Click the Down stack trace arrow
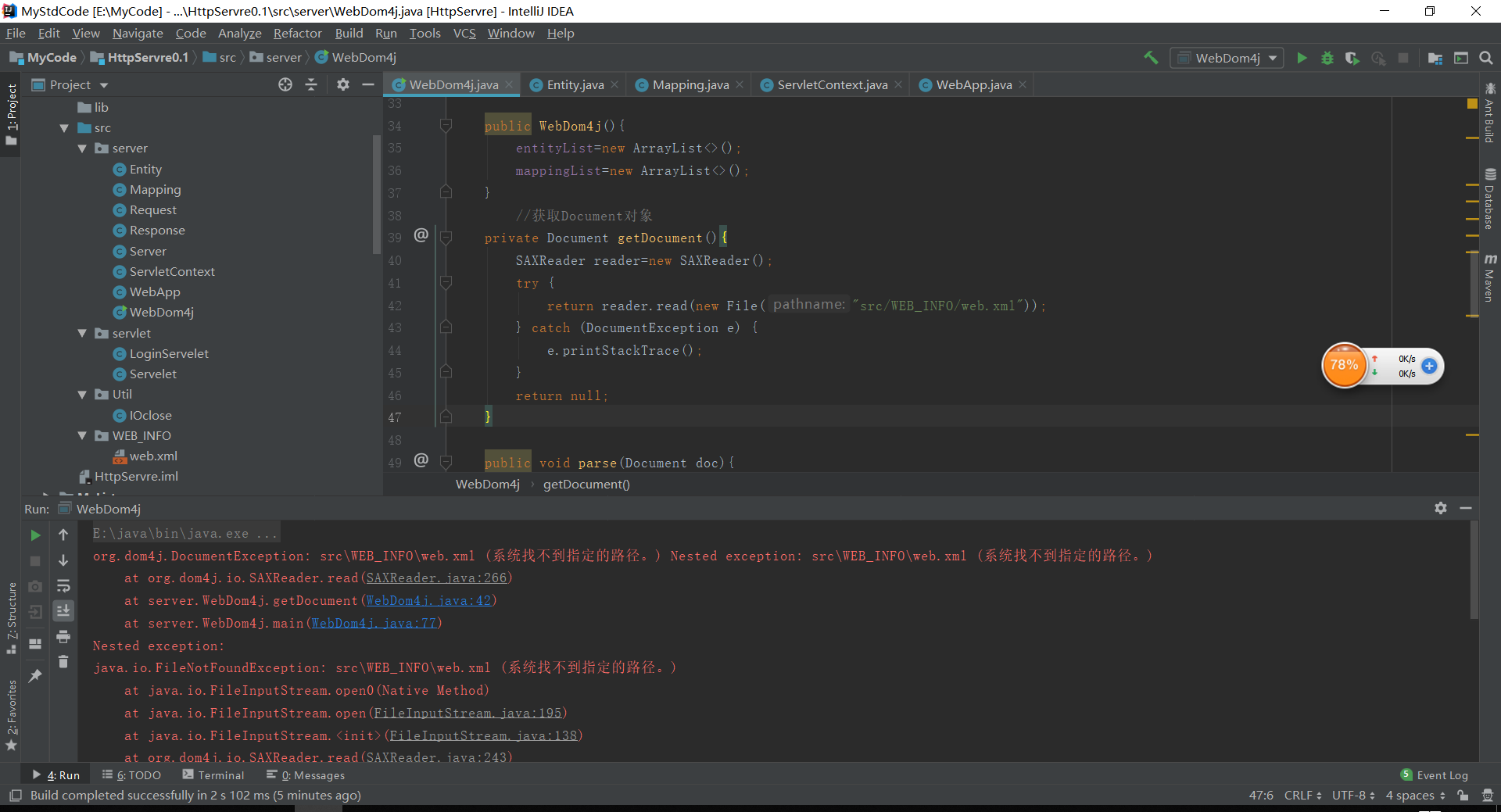 click(63, 560)
